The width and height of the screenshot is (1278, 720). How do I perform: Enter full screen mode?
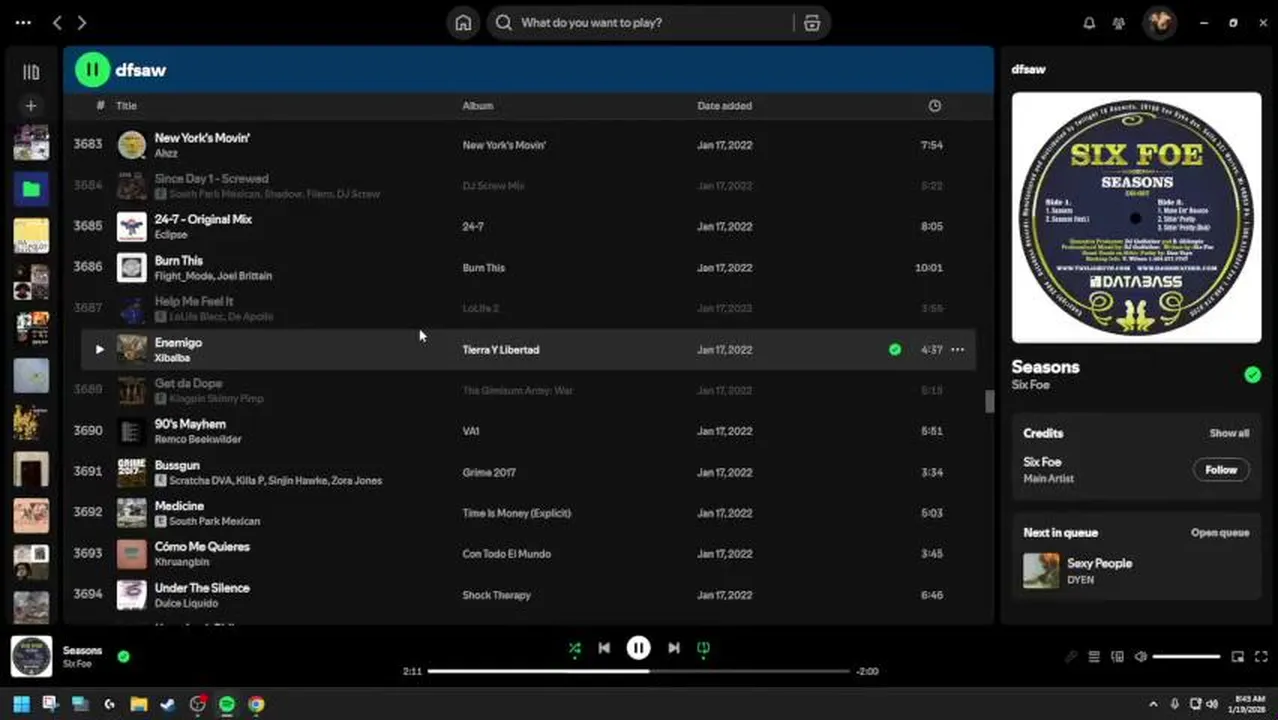[x=1261, y=657]
